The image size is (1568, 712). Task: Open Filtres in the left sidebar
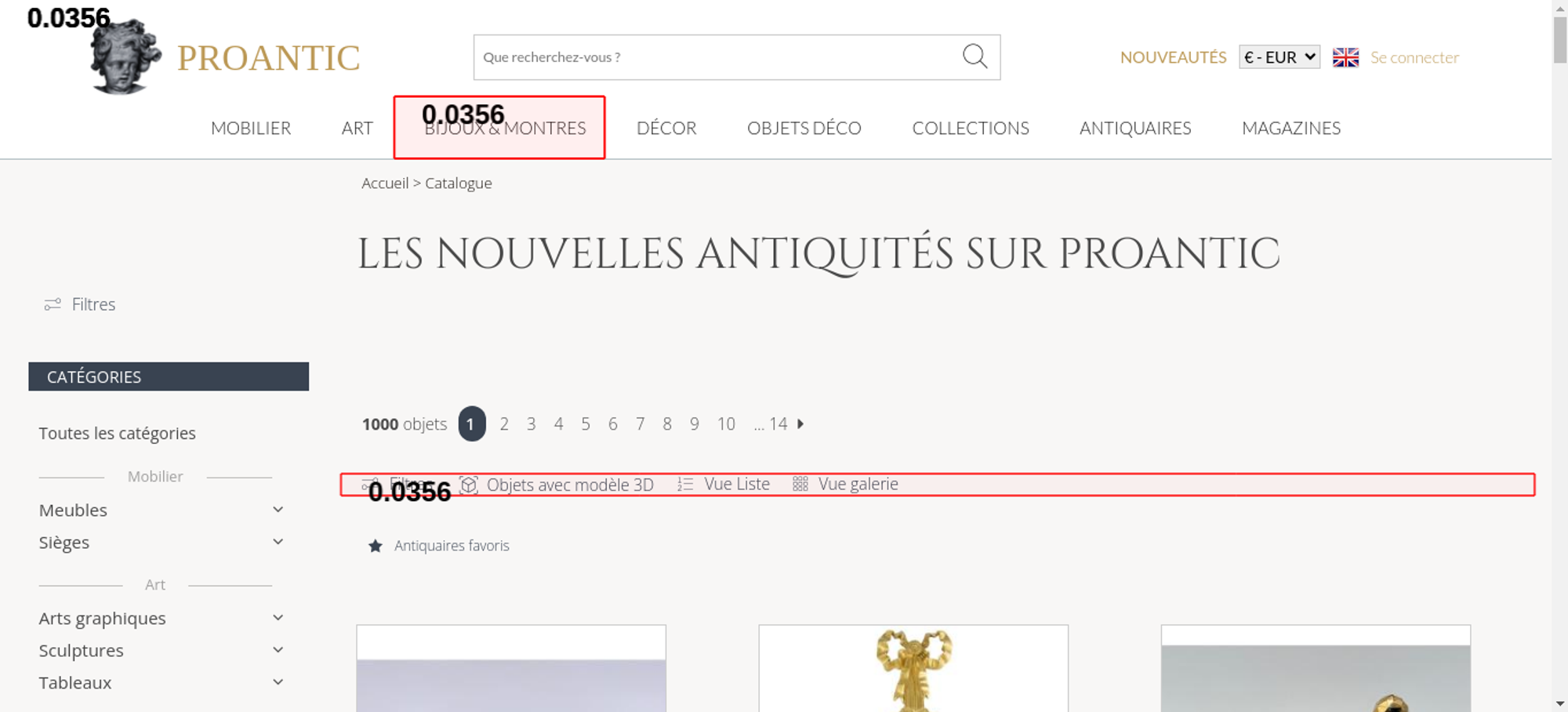point(81,304)
